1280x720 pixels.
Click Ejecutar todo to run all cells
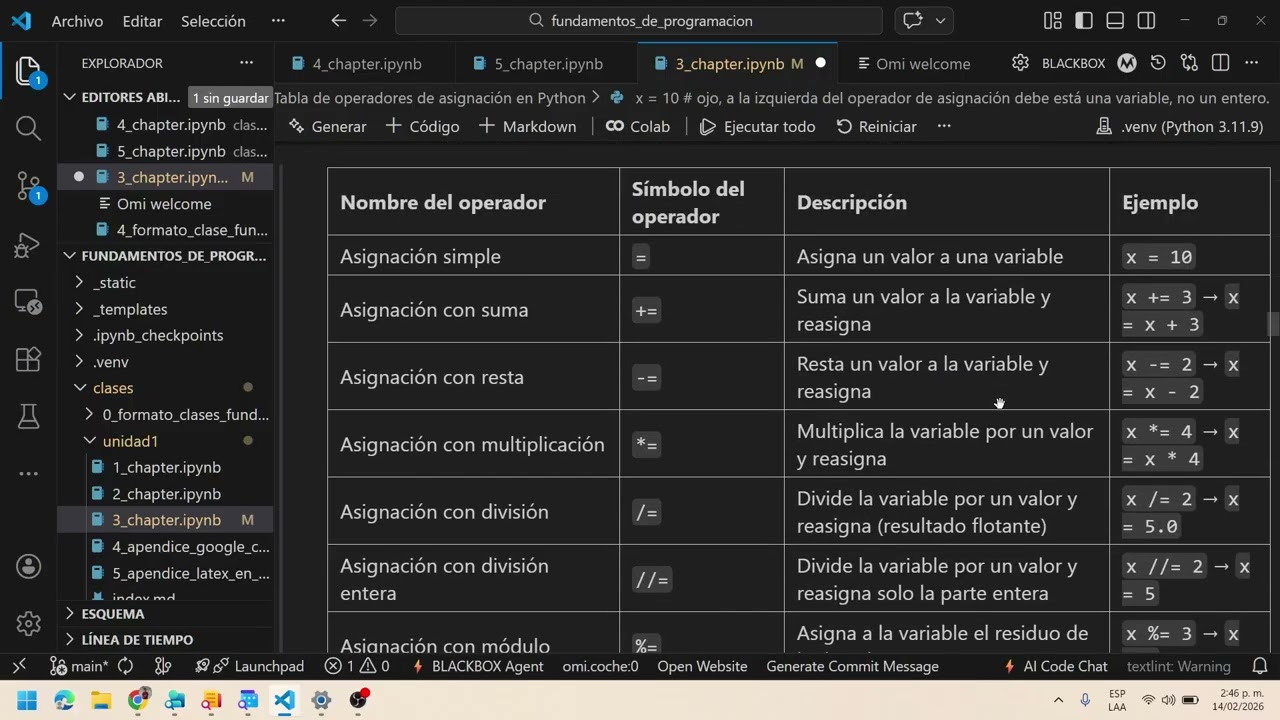click(x=757, y=126)
